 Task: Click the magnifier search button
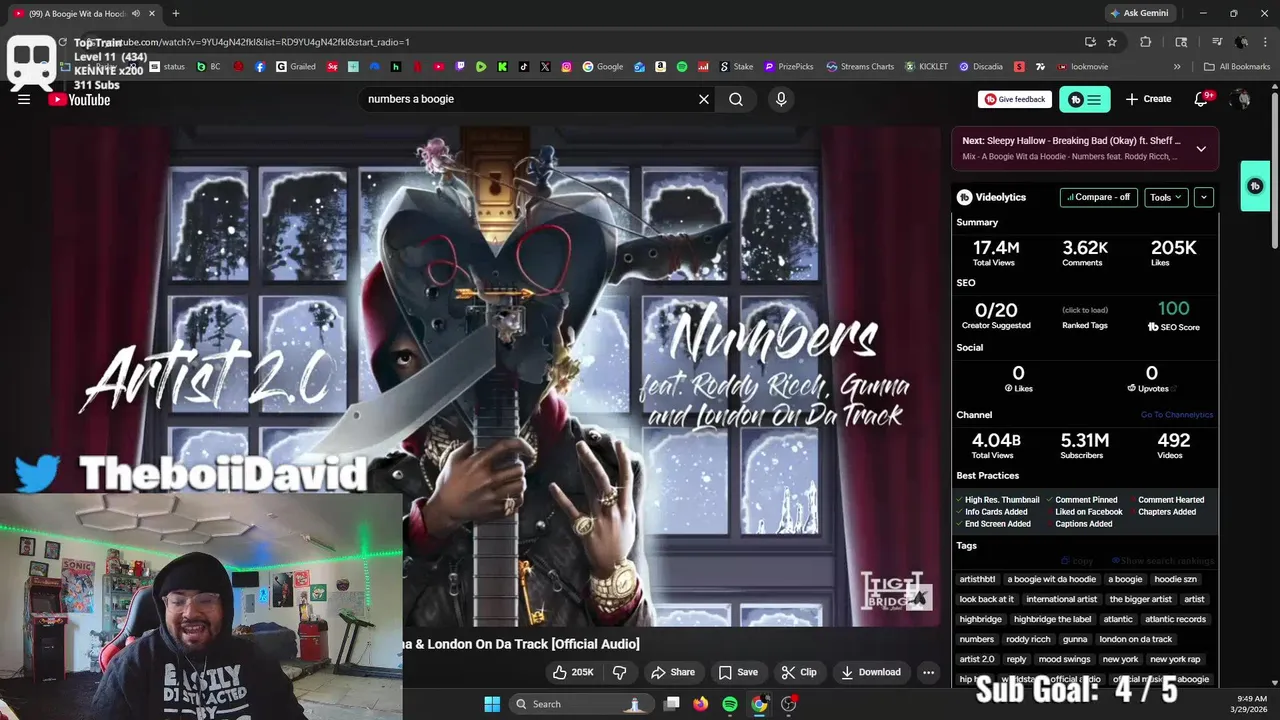(736, 99)
